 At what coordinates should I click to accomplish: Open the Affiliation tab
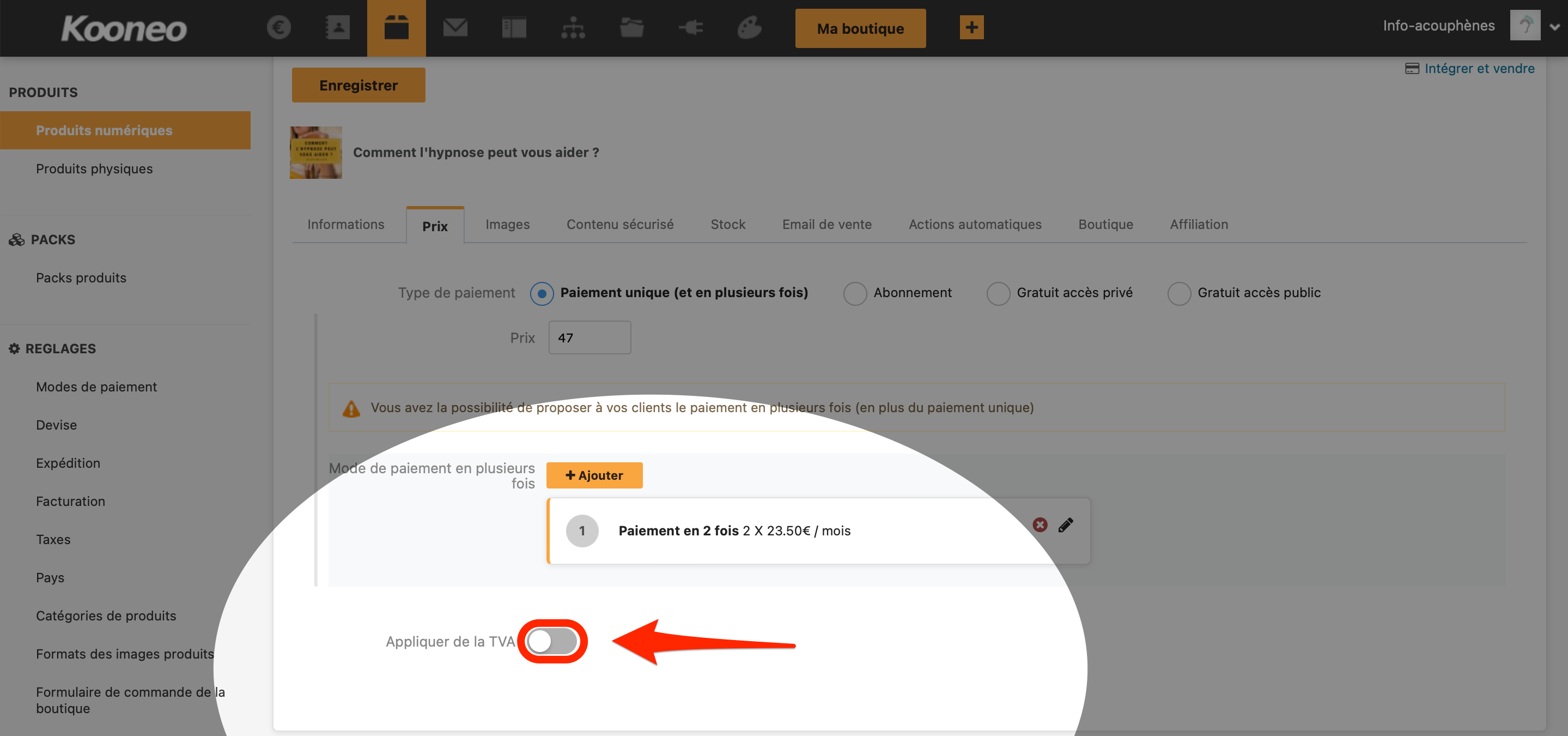[x=1199, y=224]
